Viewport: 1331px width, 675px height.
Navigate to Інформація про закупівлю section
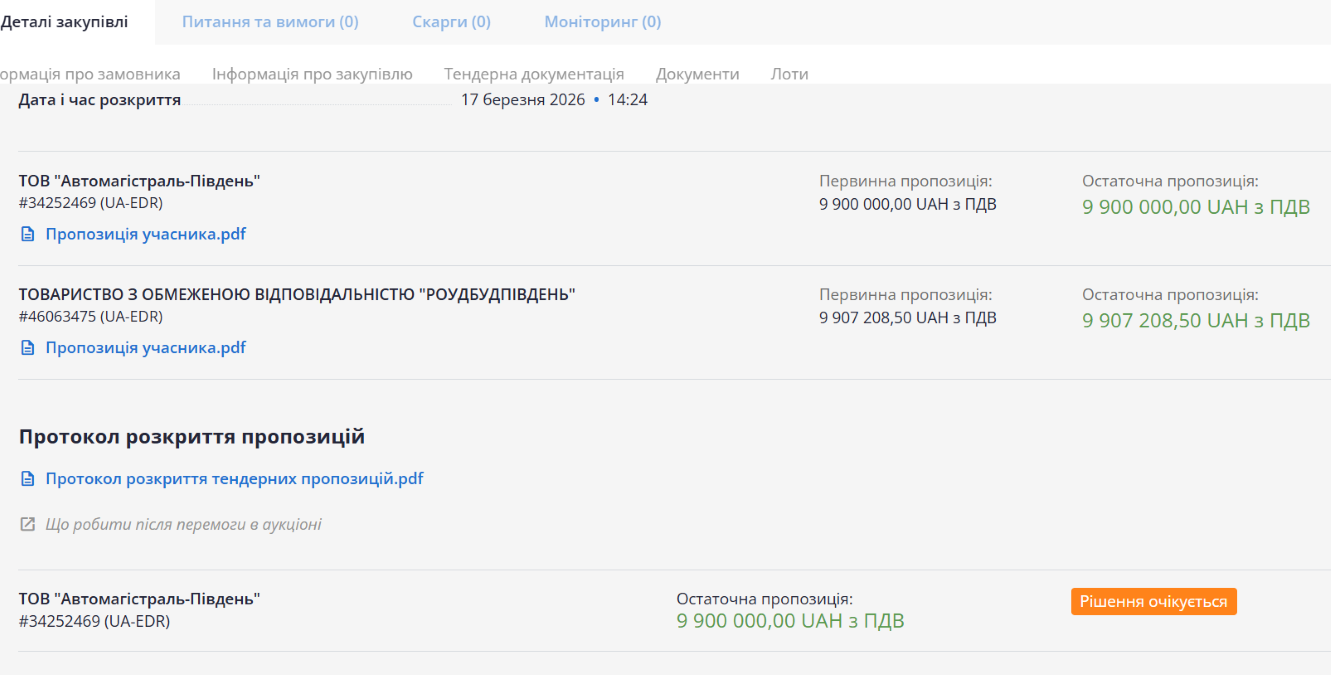click(312, 74)
